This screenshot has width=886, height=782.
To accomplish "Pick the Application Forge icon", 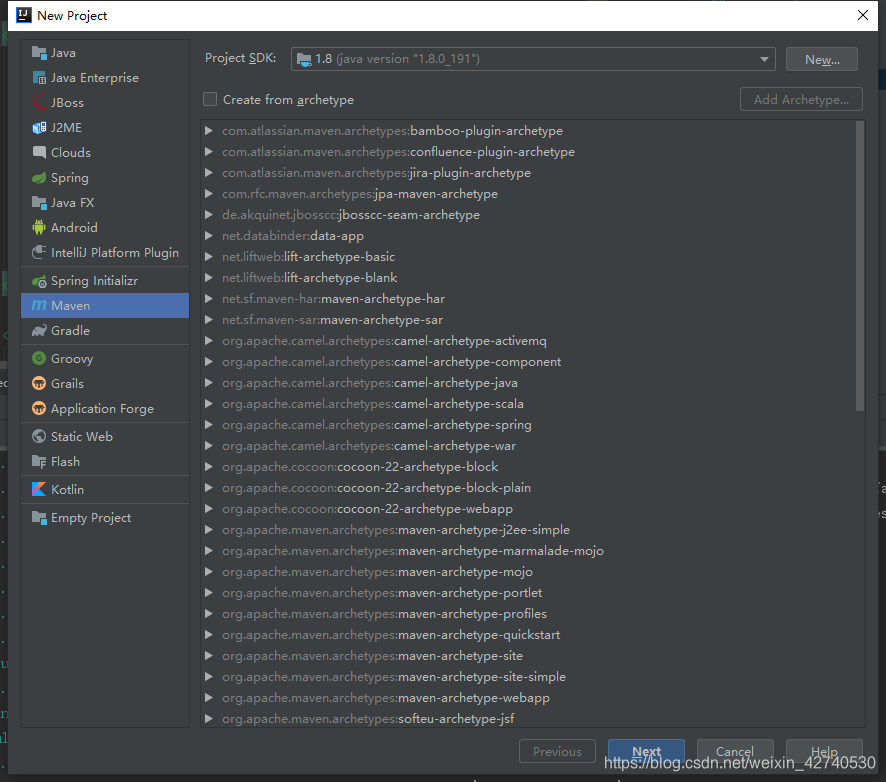I will click(39, 408).
